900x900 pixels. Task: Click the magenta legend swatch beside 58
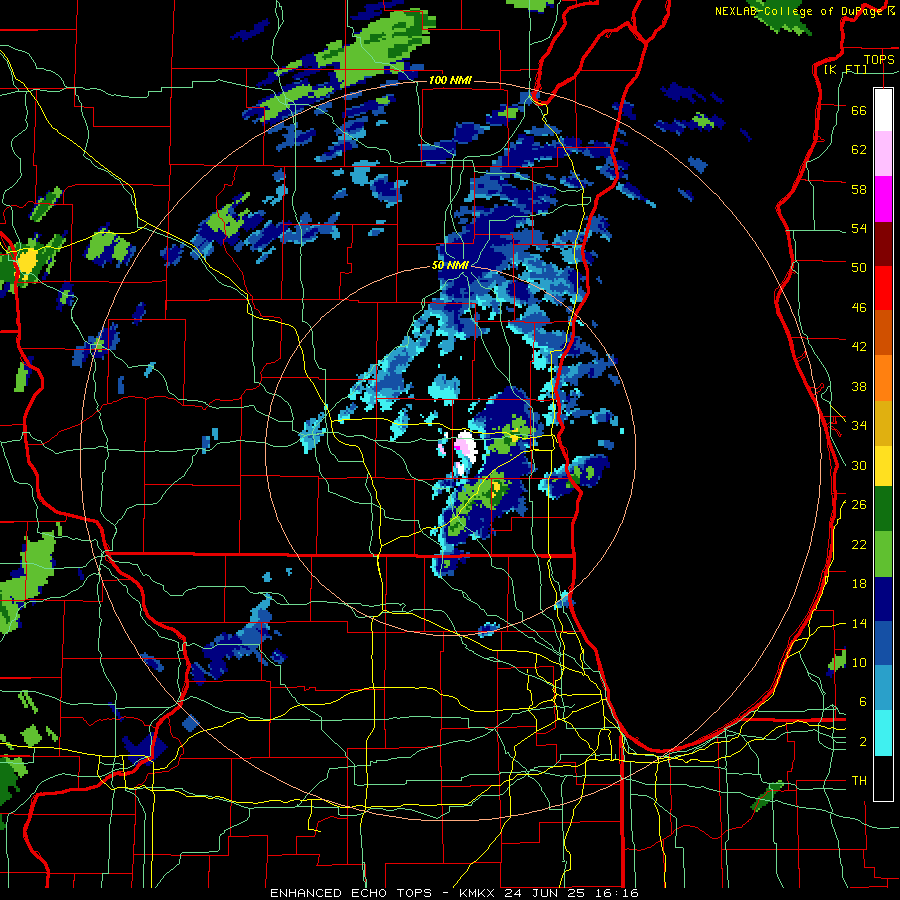pos(883,199)
